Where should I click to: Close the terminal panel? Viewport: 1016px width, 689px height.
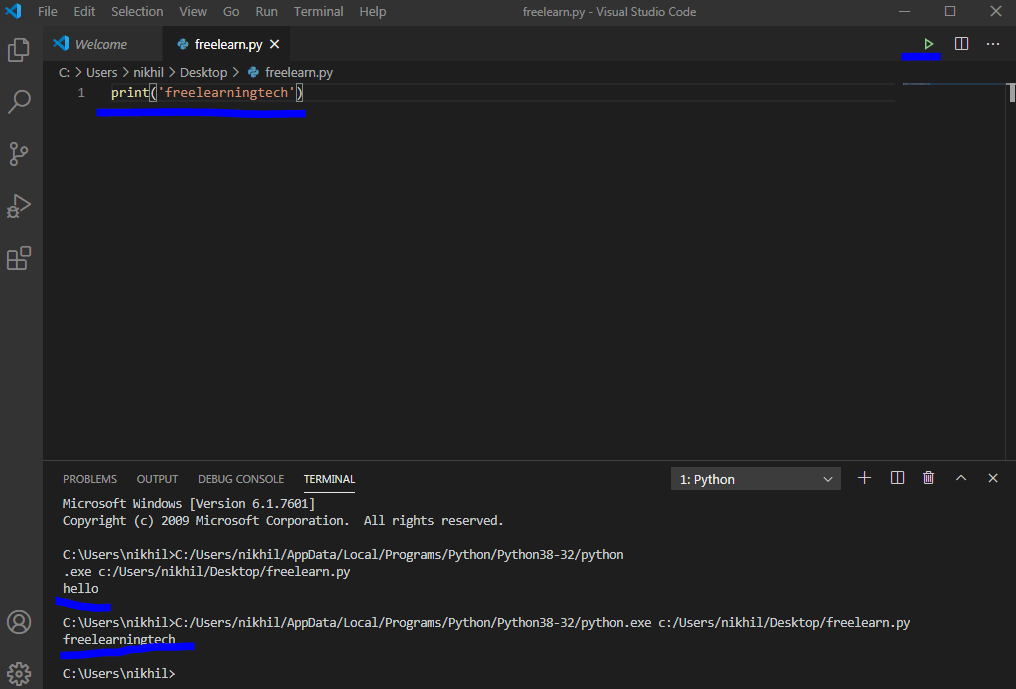tap(993, 478)
